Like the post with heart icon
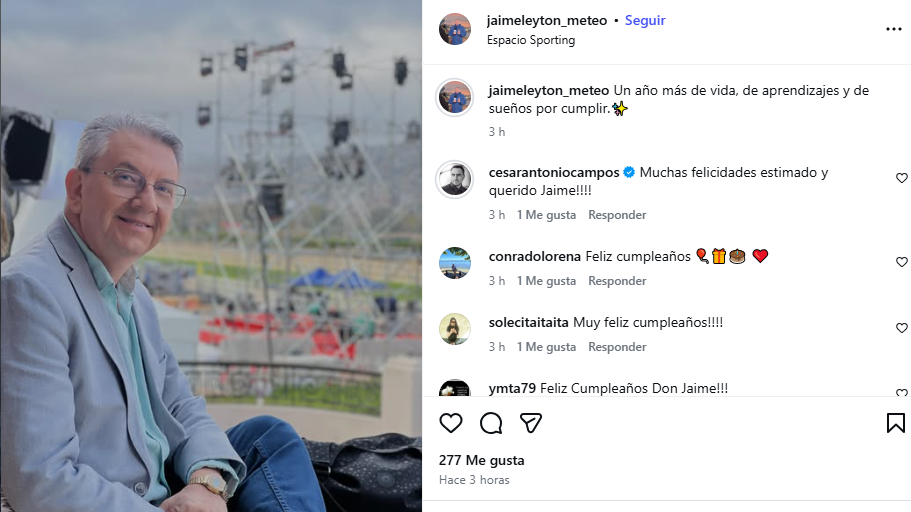 (451, 423)
